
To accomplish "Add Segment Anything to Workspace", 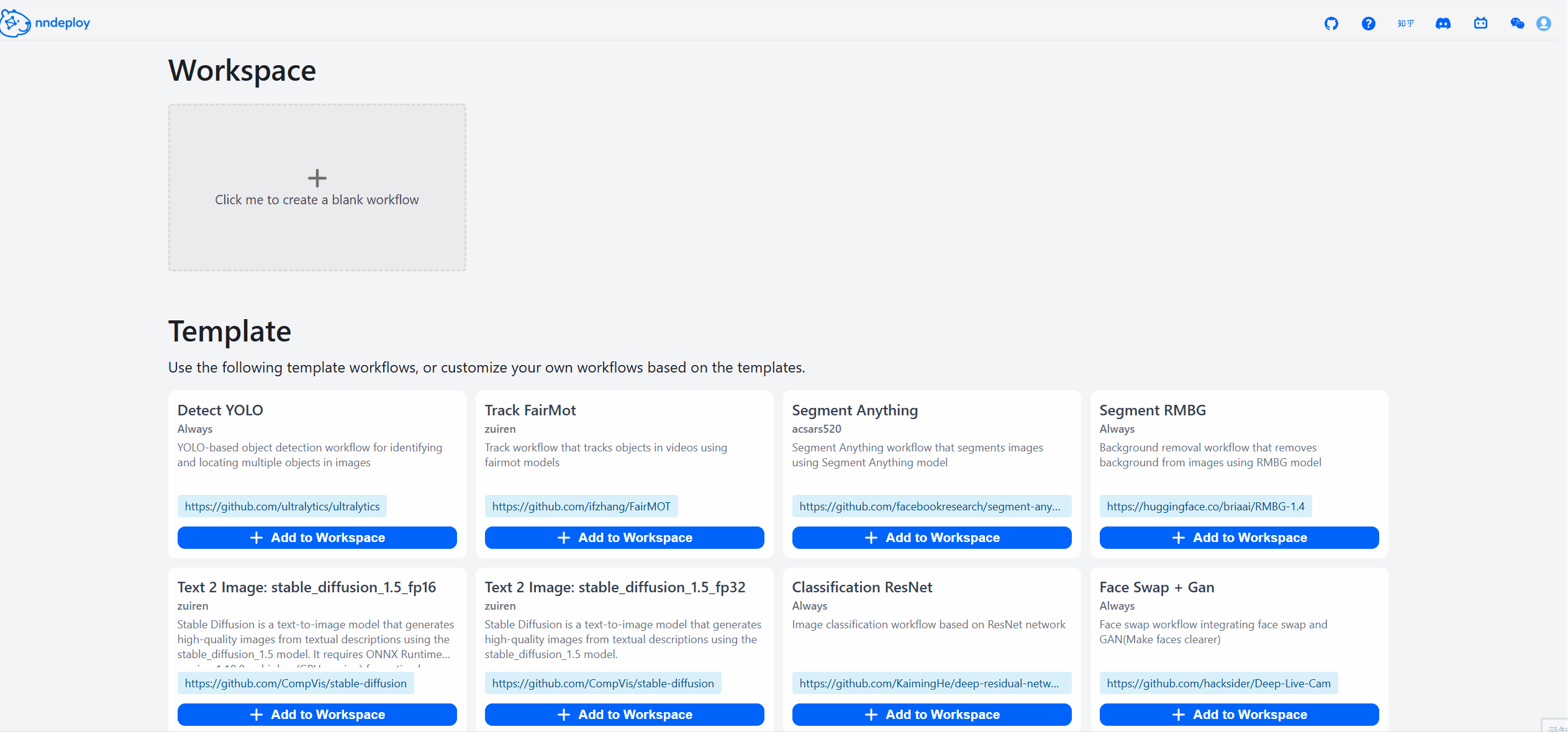I will (x=931, y=538).
